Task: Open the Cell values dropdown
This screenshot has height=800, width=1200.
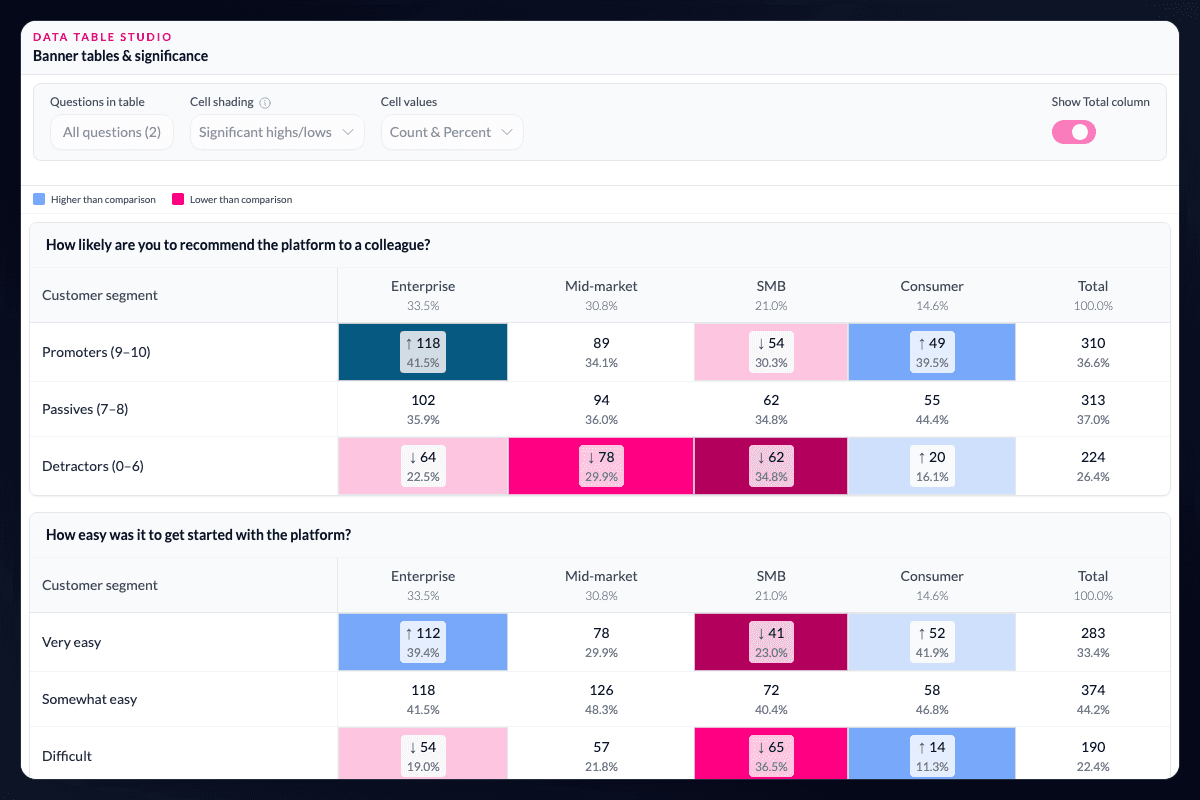Action: click(x=452, y=132)
